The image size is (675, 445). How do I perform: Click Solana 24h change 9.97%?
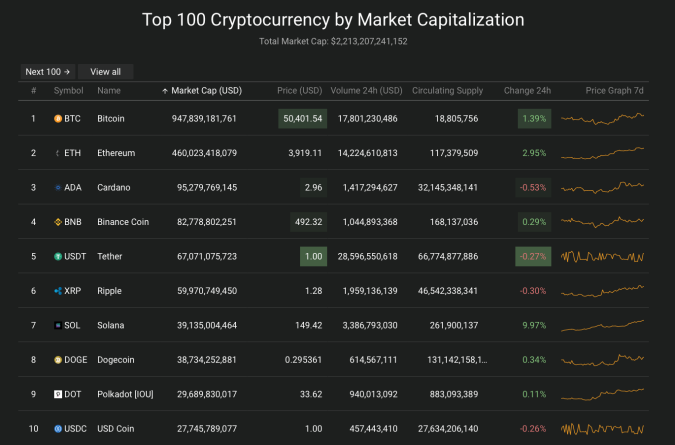pos(534,325)
